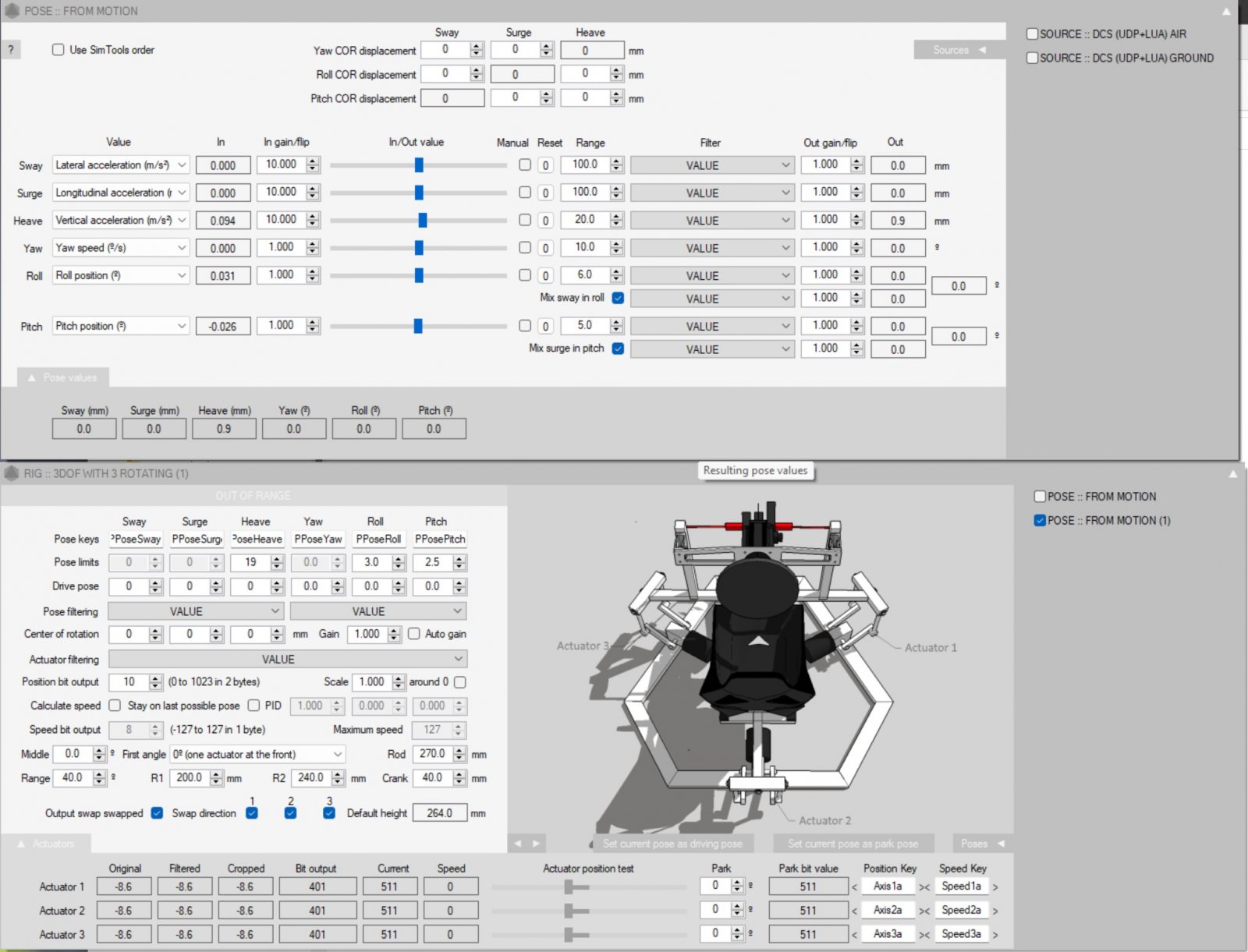Click the Sway In gain/flip spinner arrows
The height and width of the screenshot is (952, 1248).
(x=313, y=165)
